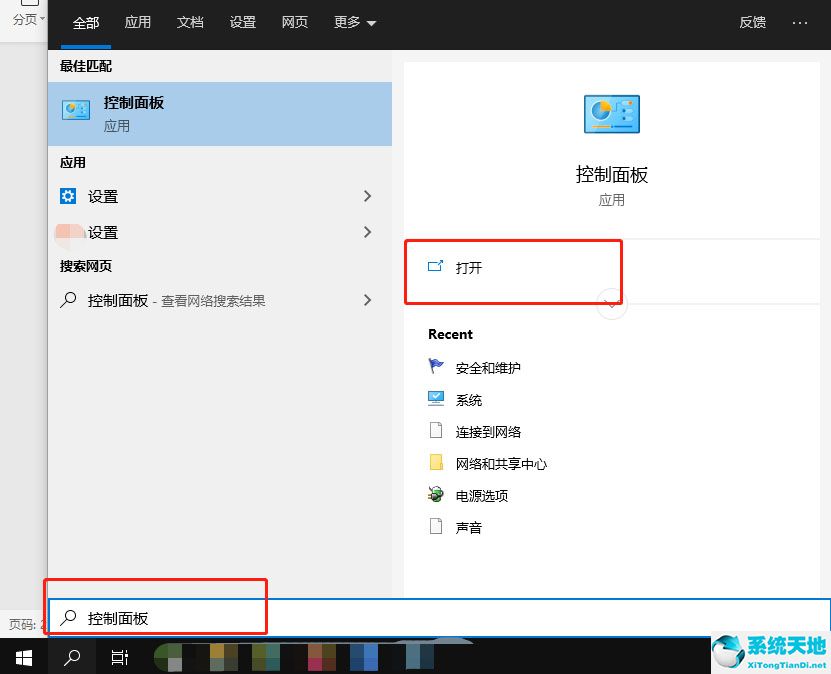Expand arrow for 查看网络搜索结果 row
The image size is (831, 674).
click(368, 300)
